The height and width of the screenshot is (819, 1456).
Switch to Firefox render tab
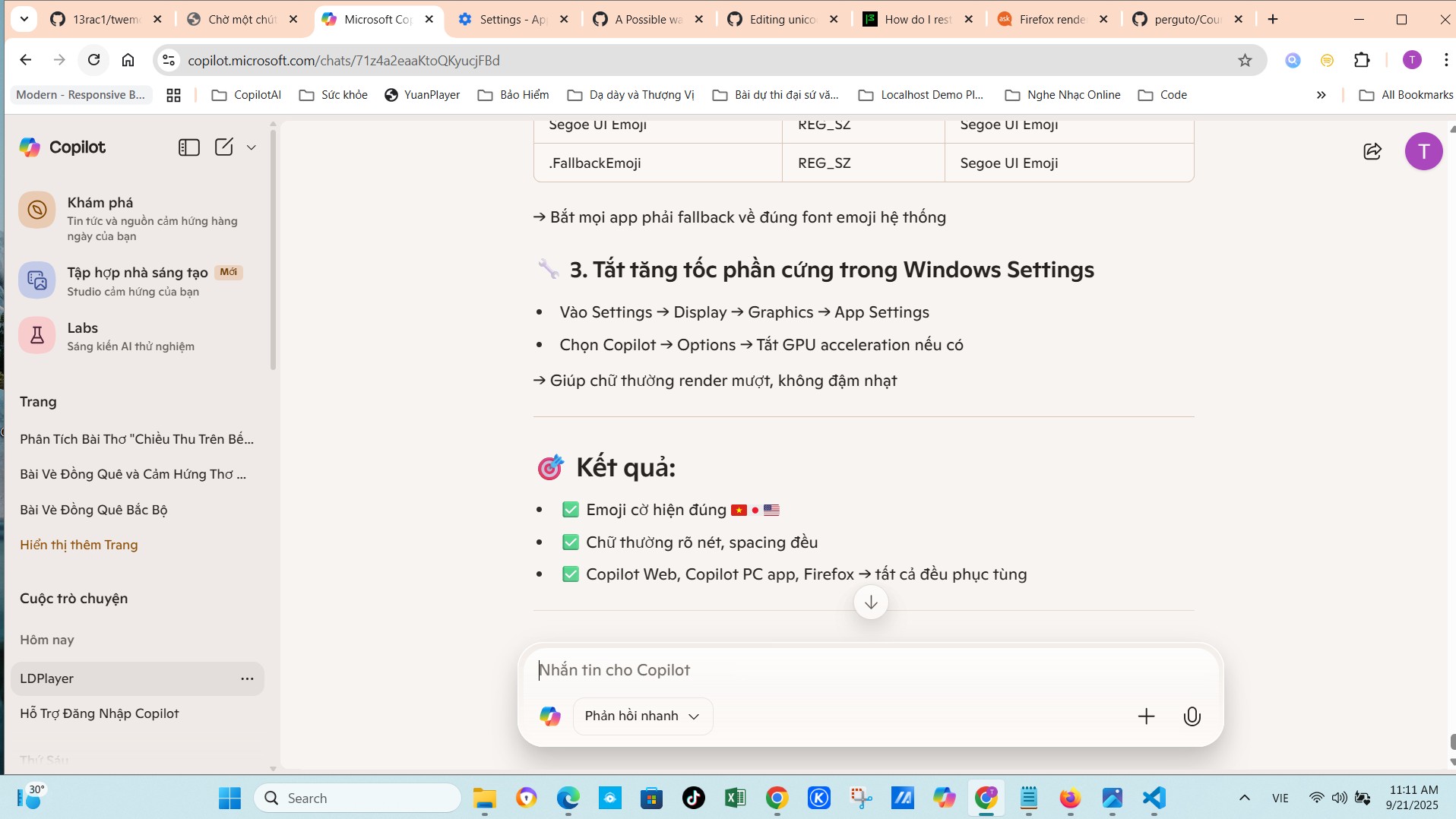(x=1053, y=19)
